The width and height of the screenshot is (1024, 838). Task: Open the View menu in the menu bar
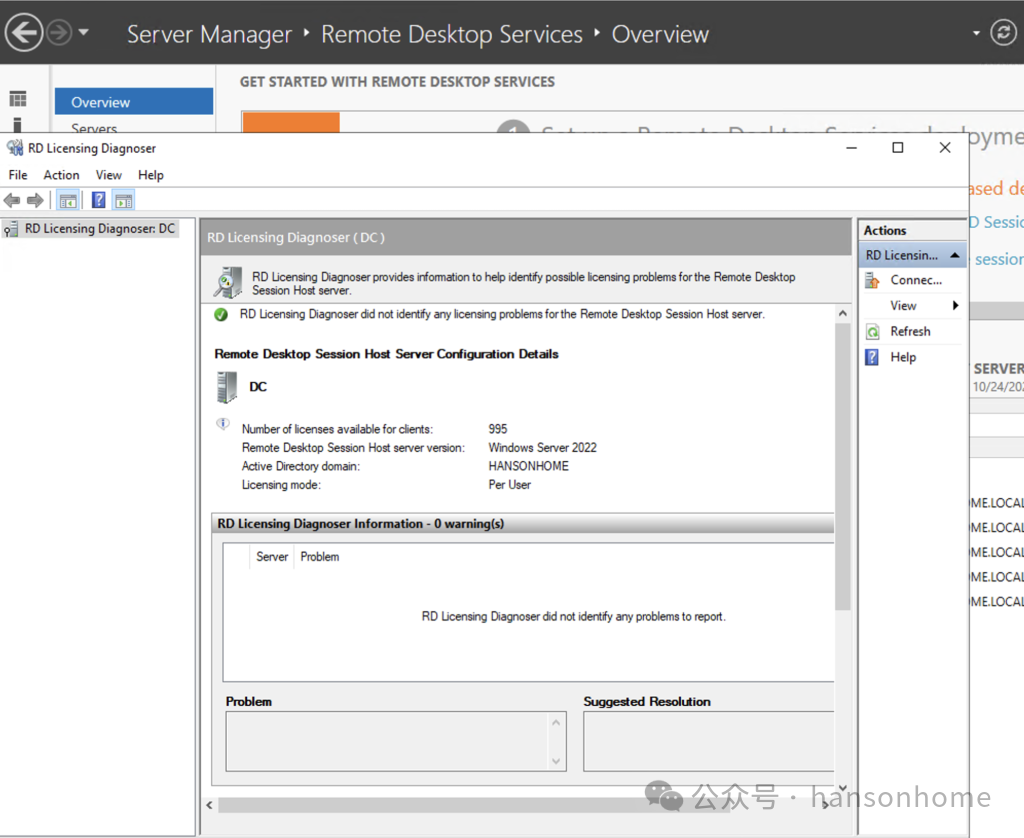[x=109, y=175]
